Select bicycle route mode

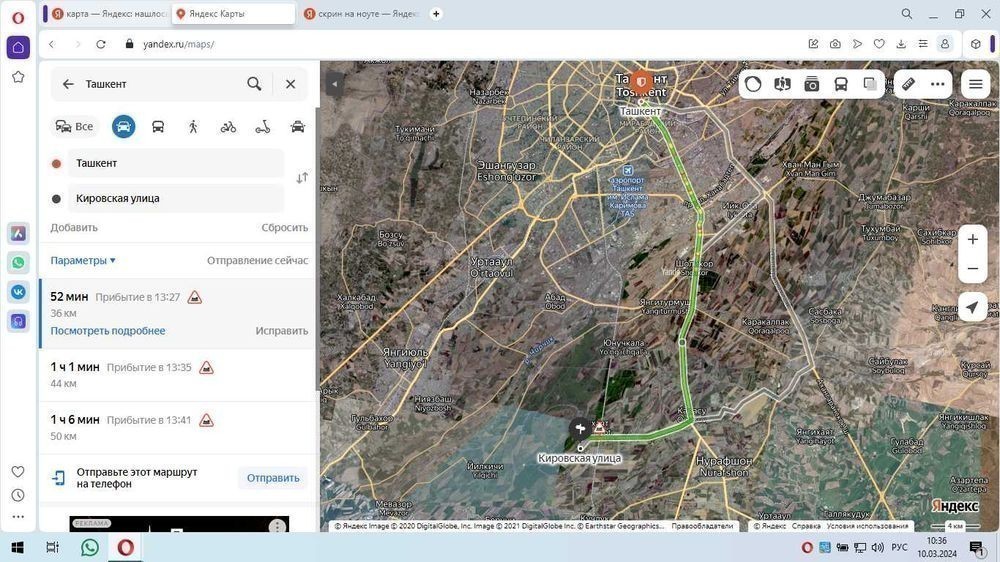(228, 126)
